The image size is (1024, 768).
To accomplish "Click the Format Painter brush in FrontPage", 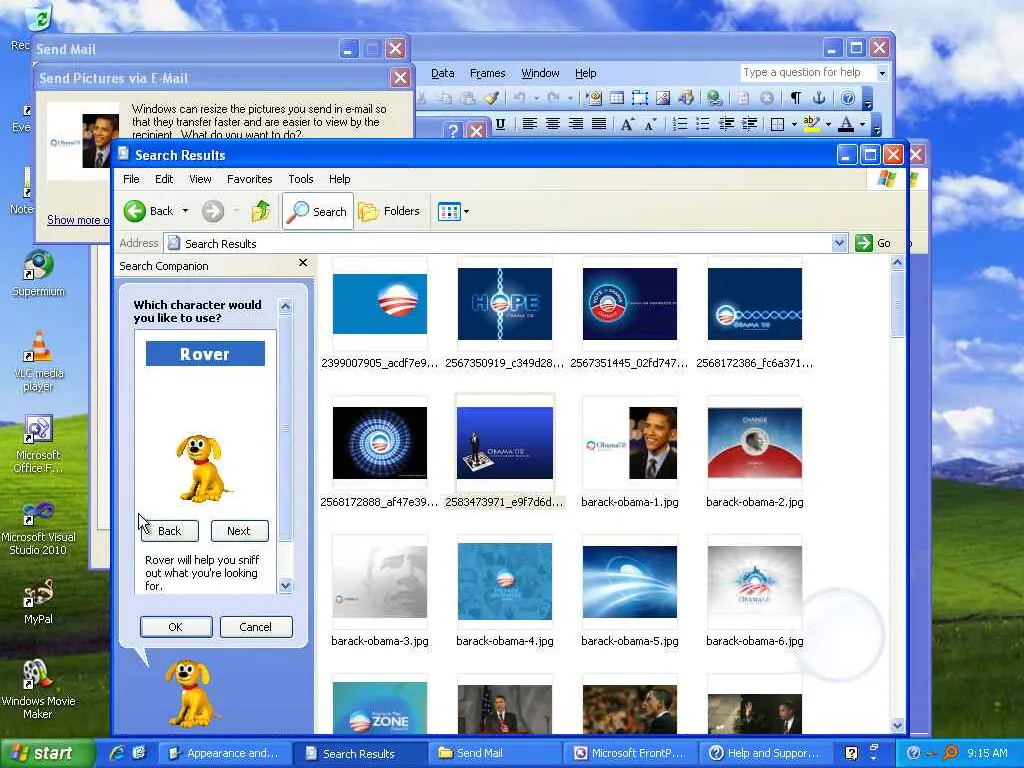I will coord(491,98).
